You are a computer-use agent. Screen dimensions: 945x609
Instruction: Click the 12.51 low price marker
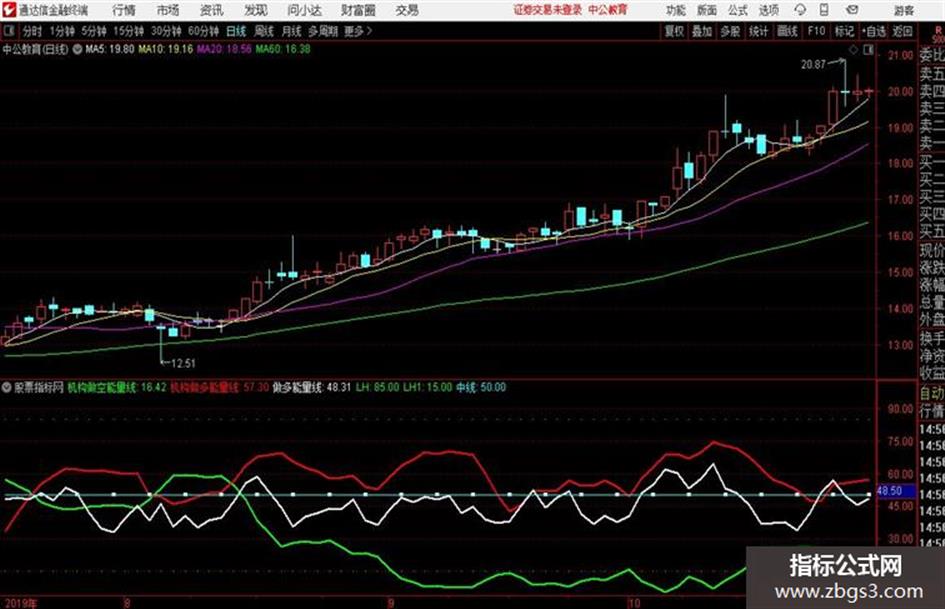(183, 363)
